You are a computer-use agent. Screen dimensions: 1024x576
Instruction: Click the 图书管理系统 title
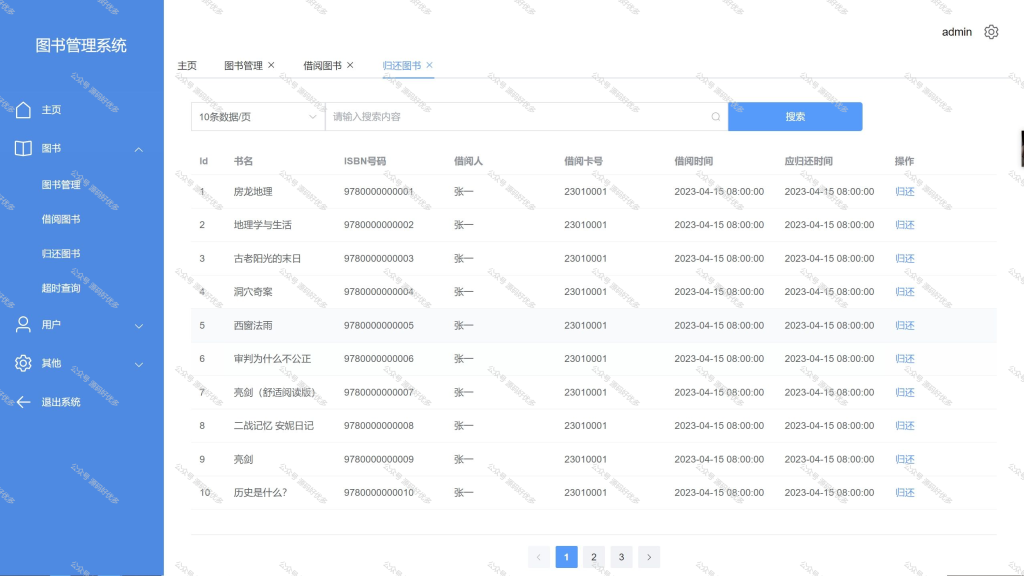(81, 46)
